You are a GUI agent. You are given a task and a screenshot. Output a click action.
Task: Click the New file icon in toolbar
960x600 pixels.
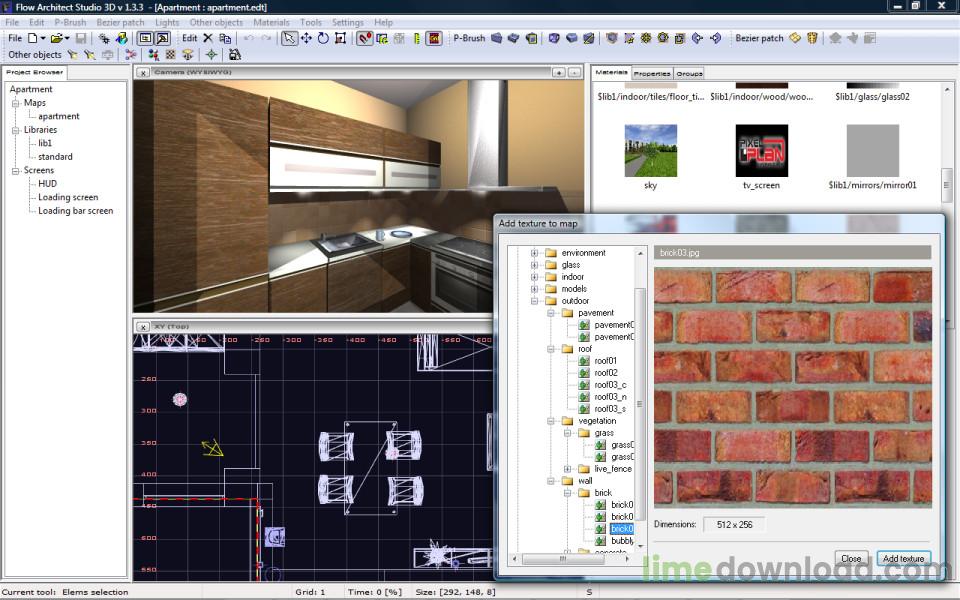tap(33, 38)
